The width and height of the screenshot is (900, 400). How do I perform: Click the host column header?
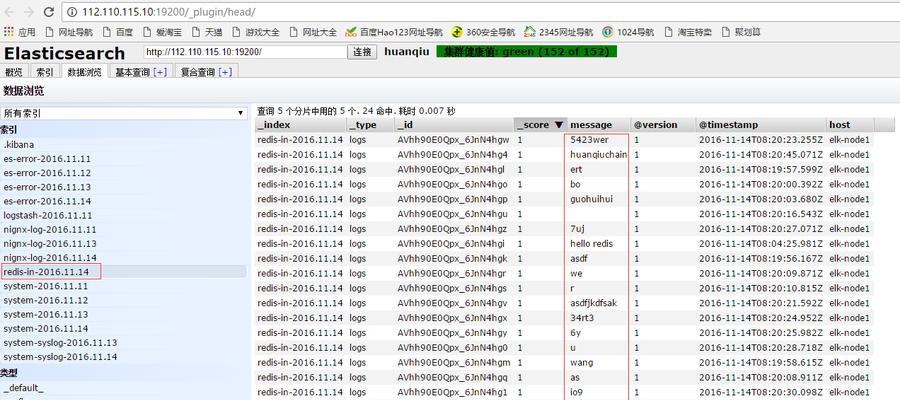pos(851,125)
